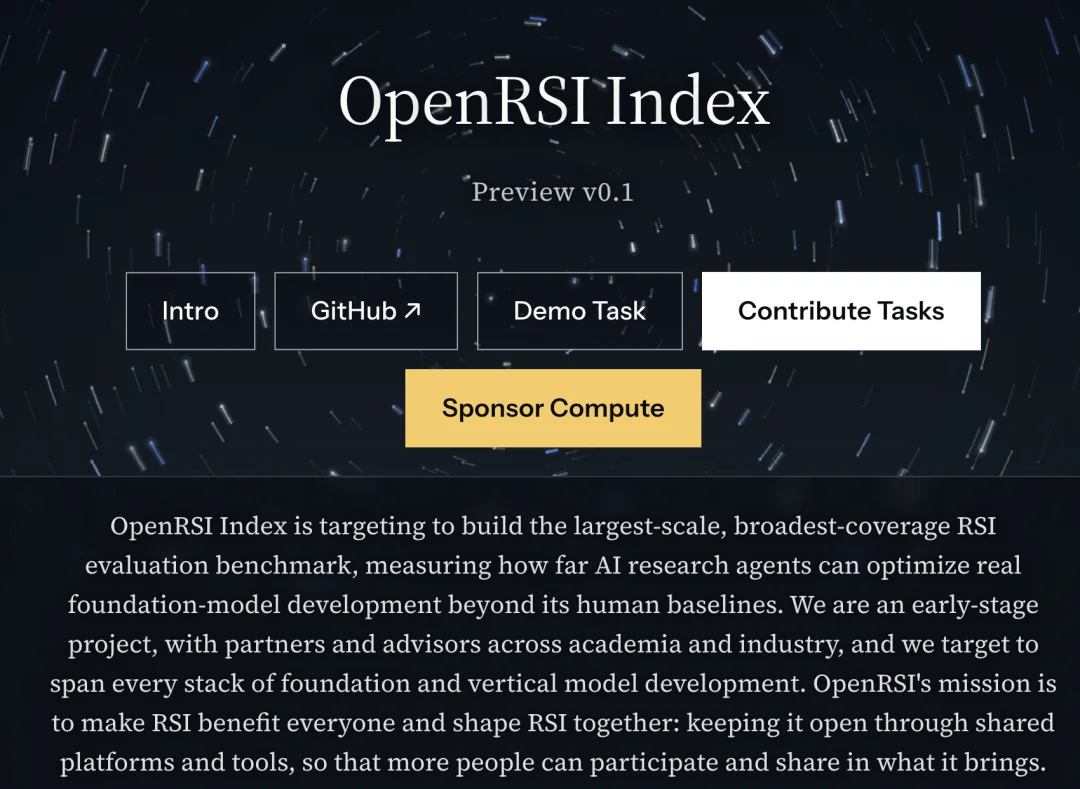Click the description paragraph starting "OpenRSI Index is targeting"
The width and height of the screenshot is (1080, 789).
[x=553, y=644]
